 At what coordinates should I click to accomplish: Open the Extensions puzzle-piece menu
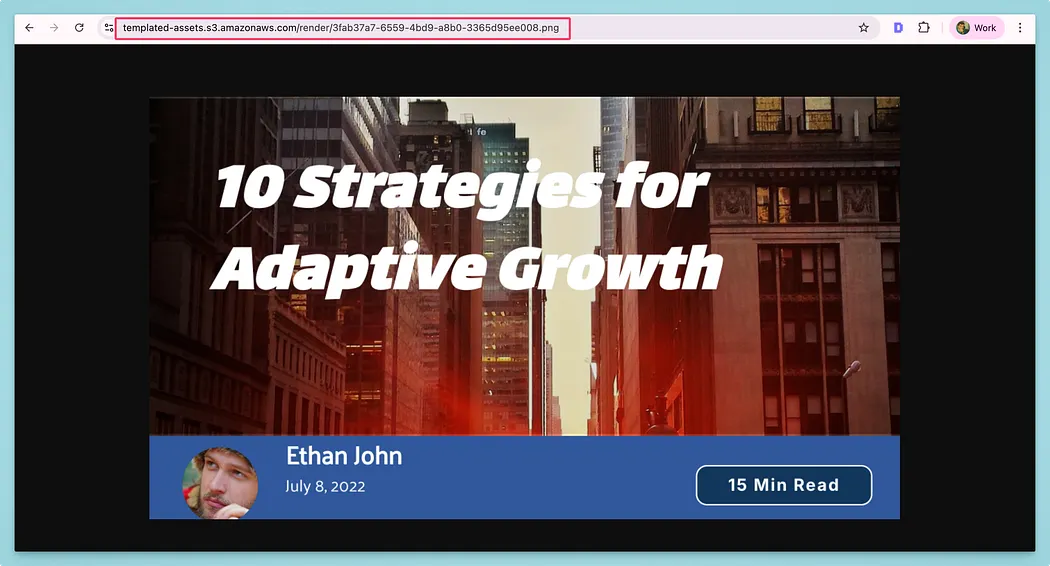coord(924,27)
